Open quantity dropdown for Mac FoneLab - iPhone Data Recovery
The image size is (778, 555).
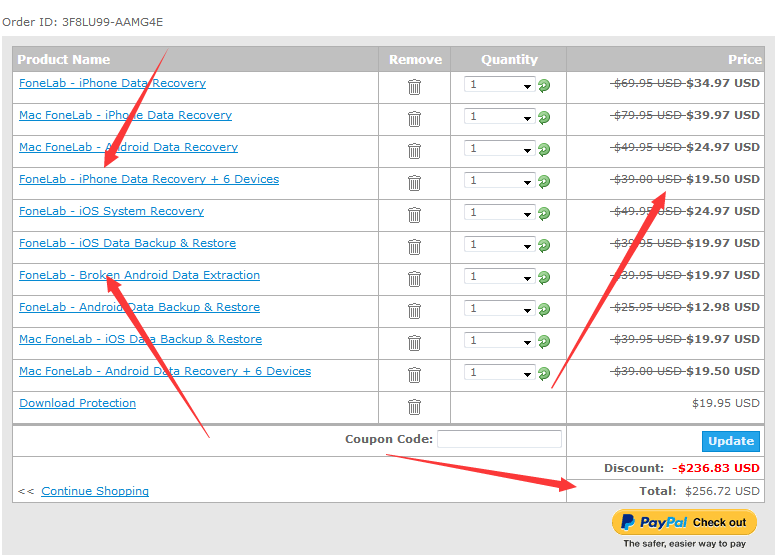tap(500, 116)
